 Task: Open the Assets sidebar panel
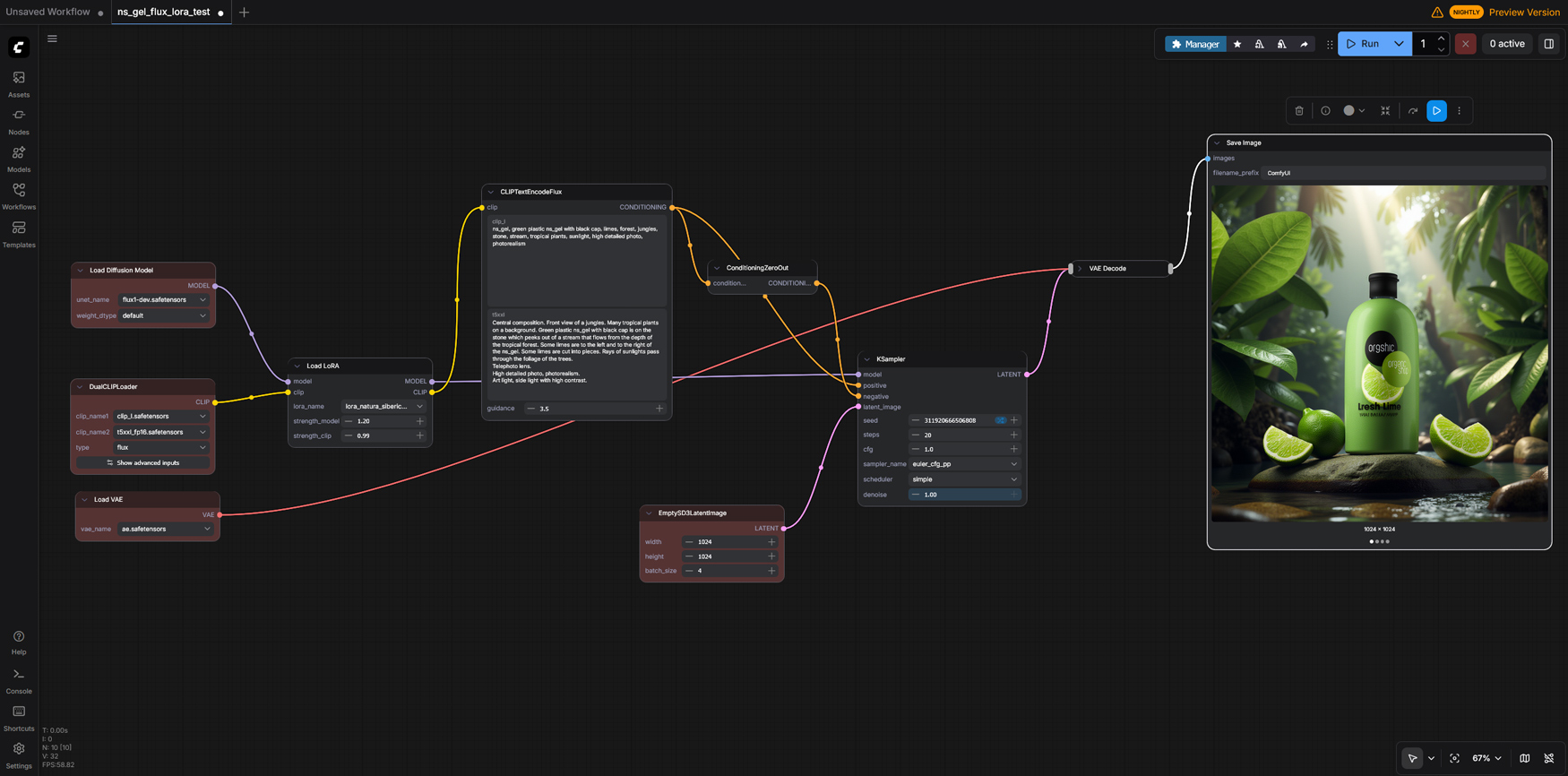coord(19,84)
